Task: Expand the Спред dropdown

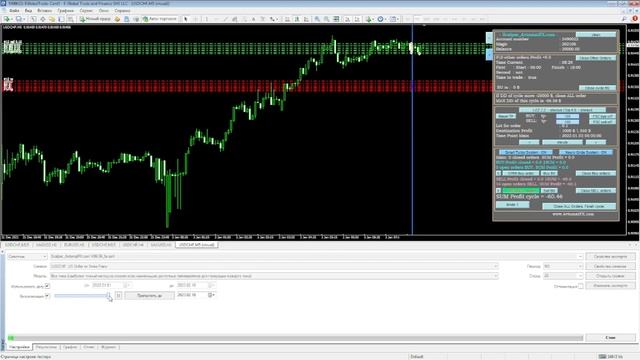Action: pos(580,276)
